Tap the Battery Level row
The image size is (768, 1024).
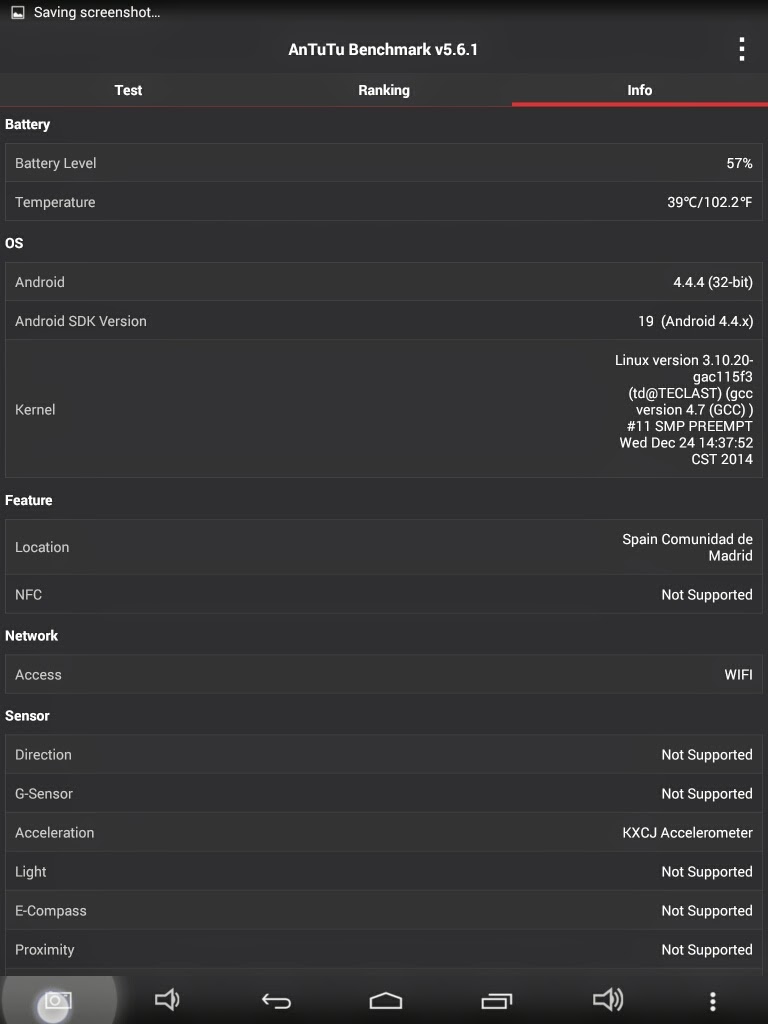click(x=384, y=163)
